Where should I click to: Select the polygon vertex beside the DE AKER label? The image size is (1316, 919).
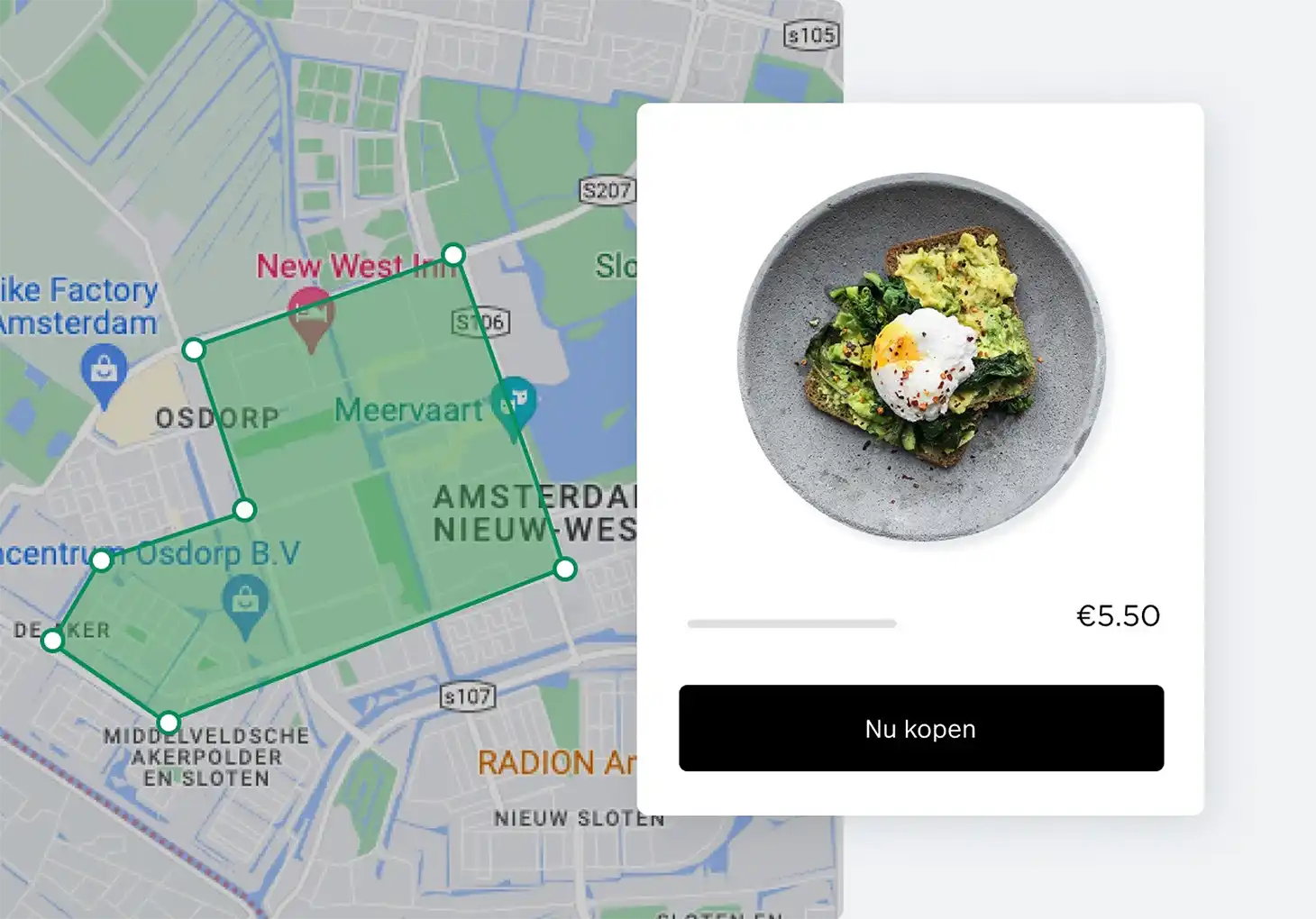pyautogui.click(x=53, y=641)
